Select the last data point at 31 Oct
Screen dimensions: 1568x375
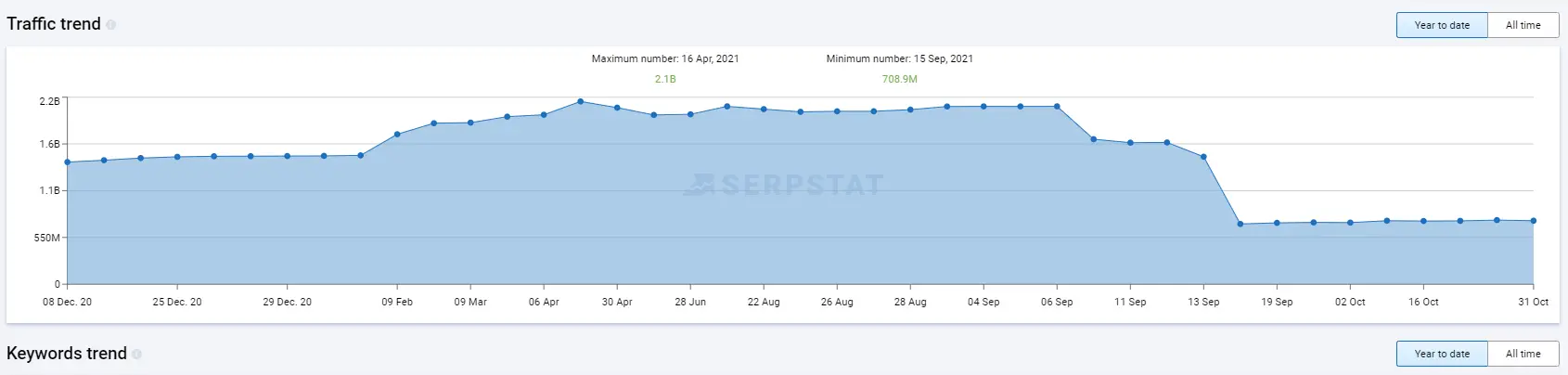coord(1534,221)
